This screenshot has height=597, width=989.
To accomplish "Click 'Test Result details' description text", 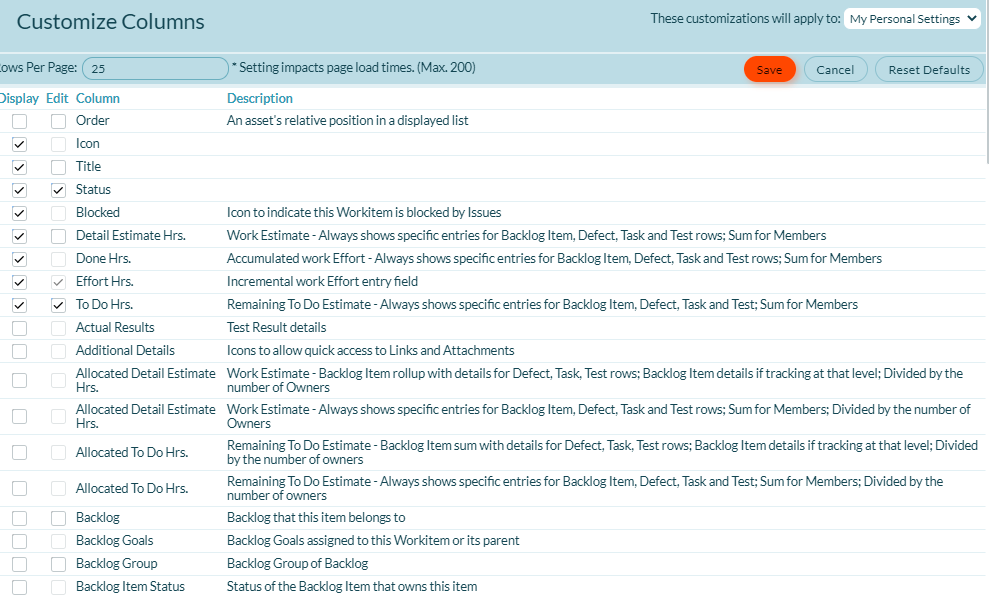I will click(x=276, y=327).
